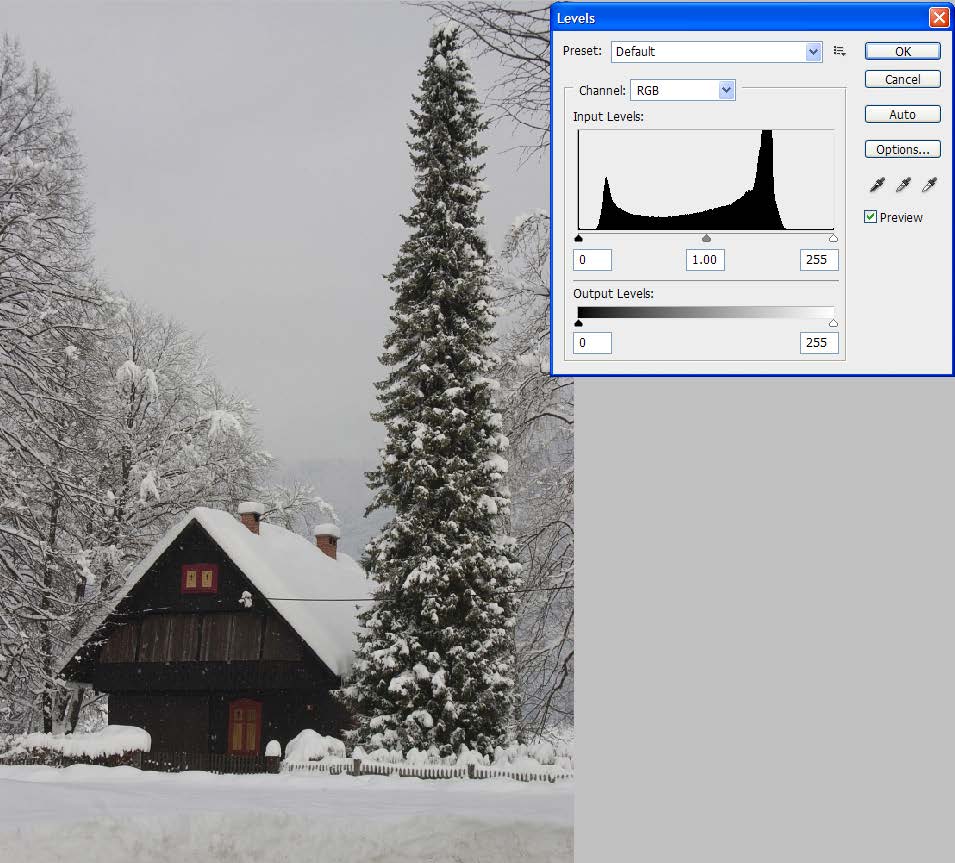The width and height of the screenshot is (955, 863).
Task: Select the black point eyedropper
Action: coord(877,185)
